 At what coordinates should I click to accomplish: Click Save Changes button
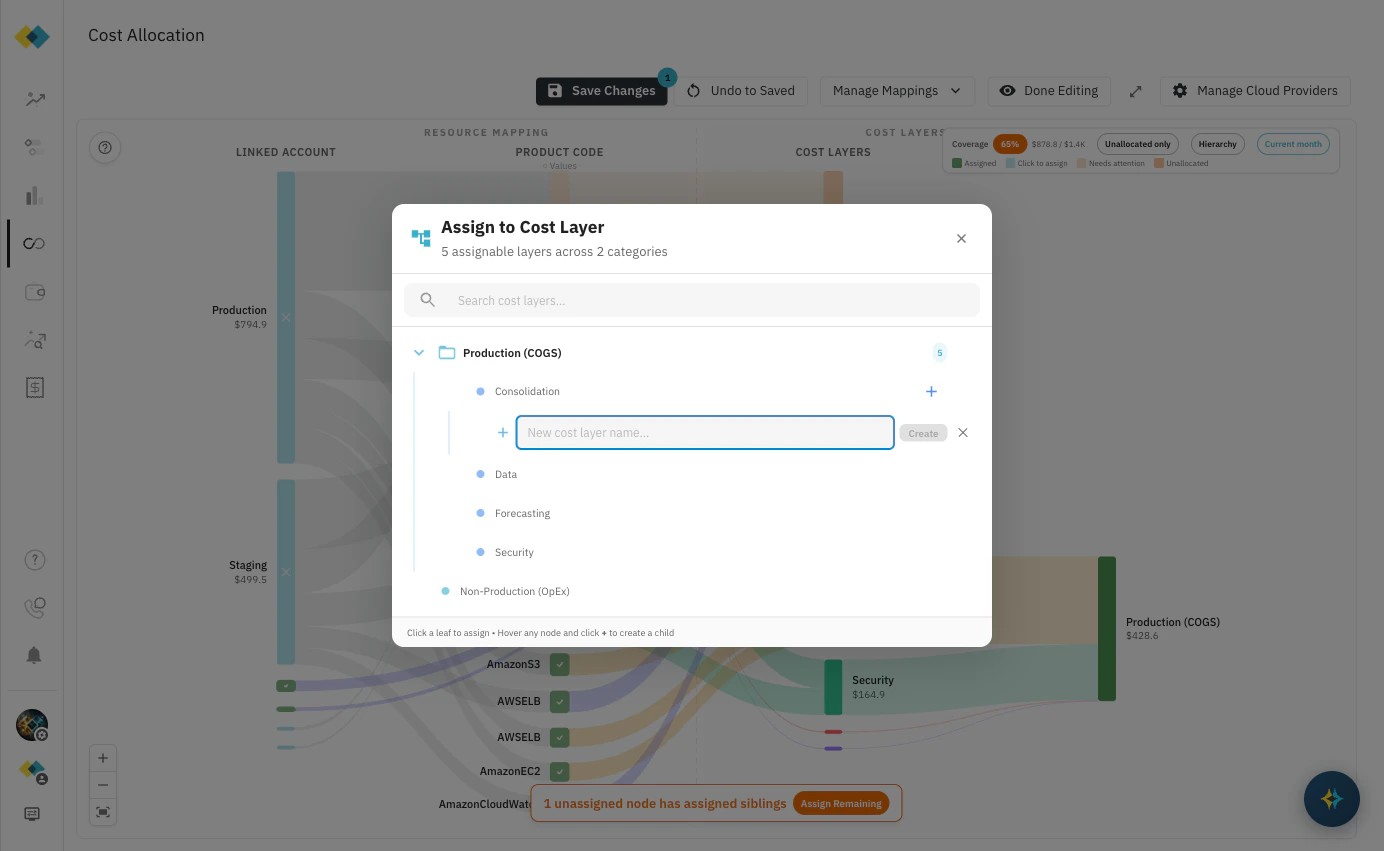tap(602, 91)
